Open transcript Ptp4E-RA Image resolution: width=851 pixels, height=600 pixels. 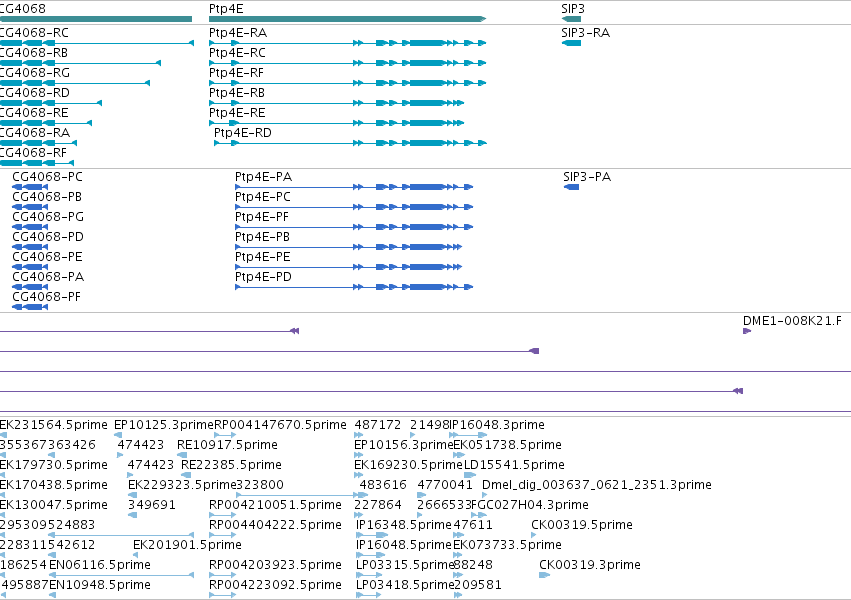click(238, 33)
